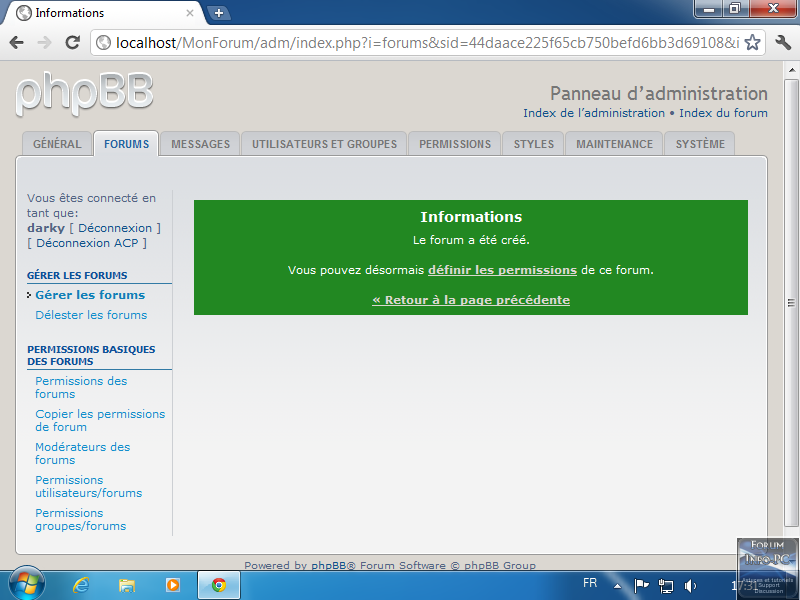Click Index du forum link

tap(723, 113)
